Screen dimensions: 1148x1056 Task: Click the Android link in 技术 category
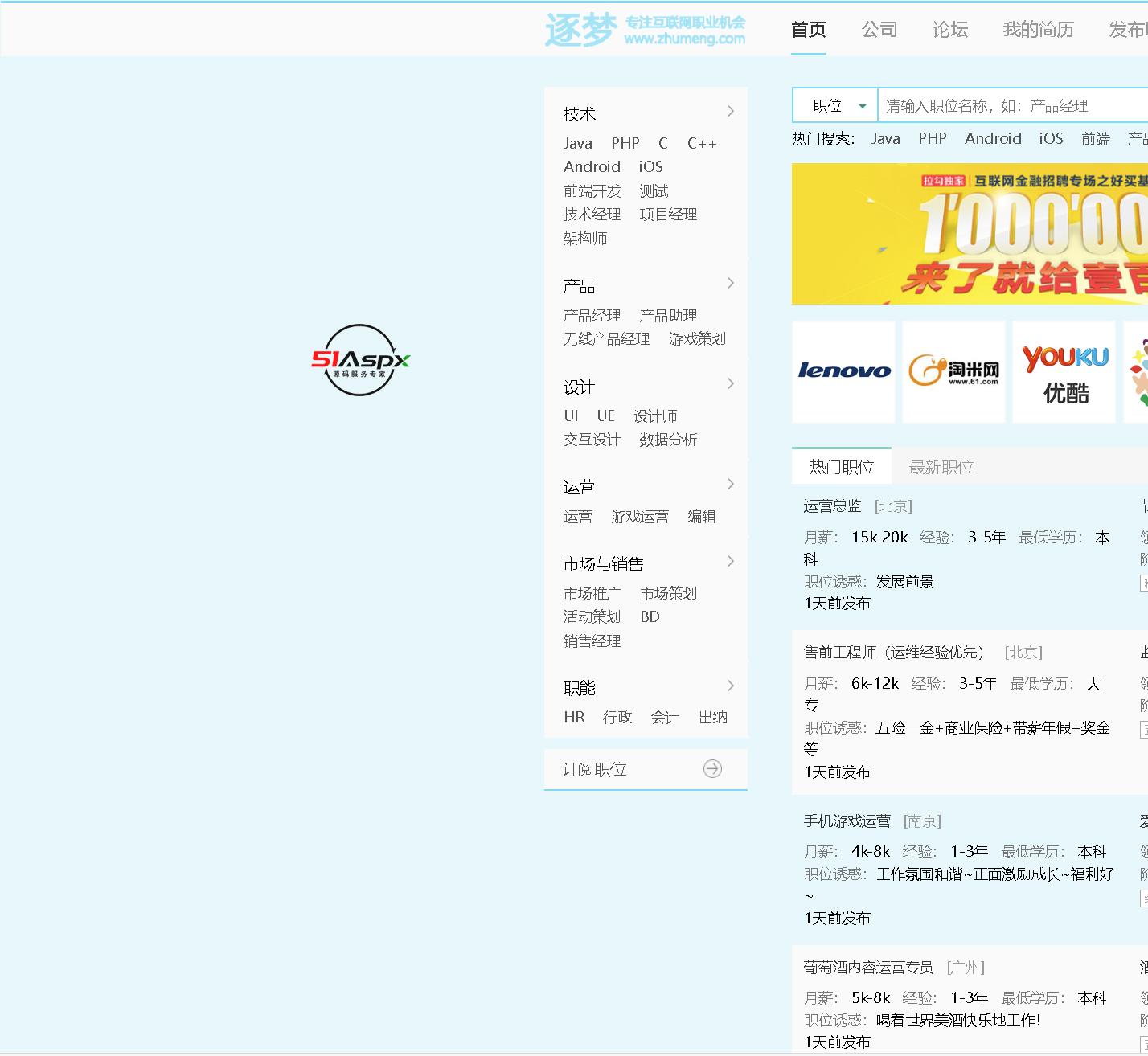(592, 167)
